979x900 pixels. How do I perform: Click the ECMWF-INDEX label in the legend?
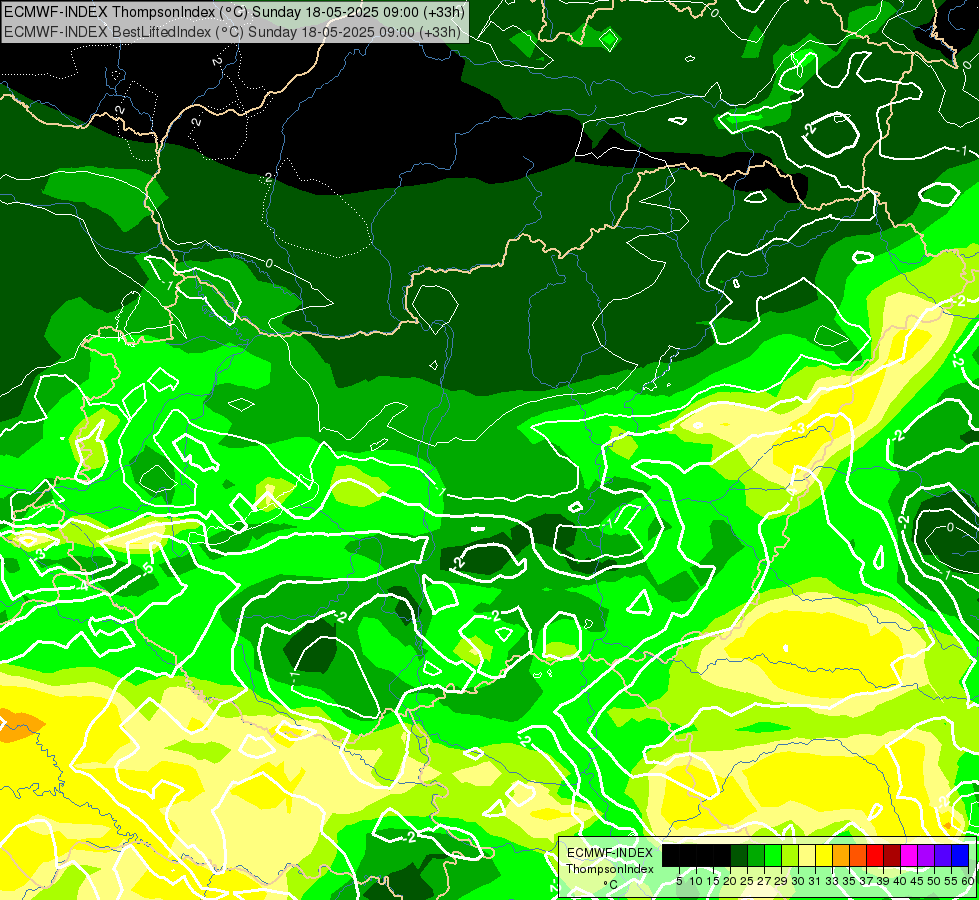[x=610, y=853]
